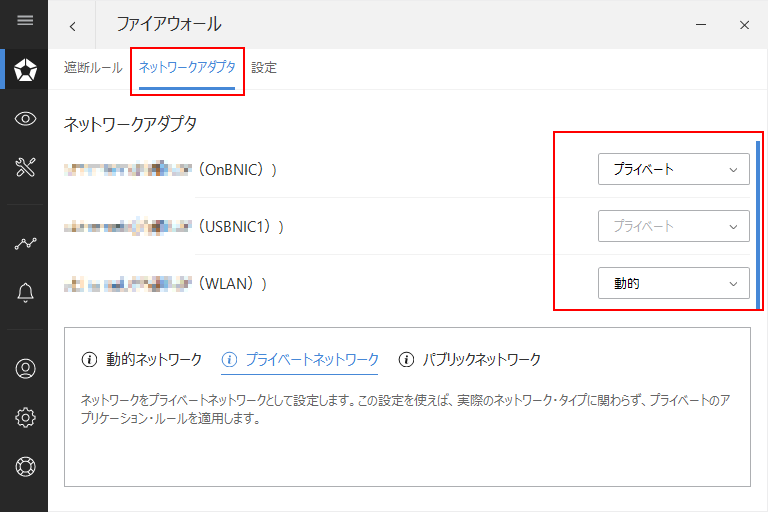Viewport: 768px width, 512px height.
Task: Show the パブリックネットワーク description
Action: coord(481,359)
